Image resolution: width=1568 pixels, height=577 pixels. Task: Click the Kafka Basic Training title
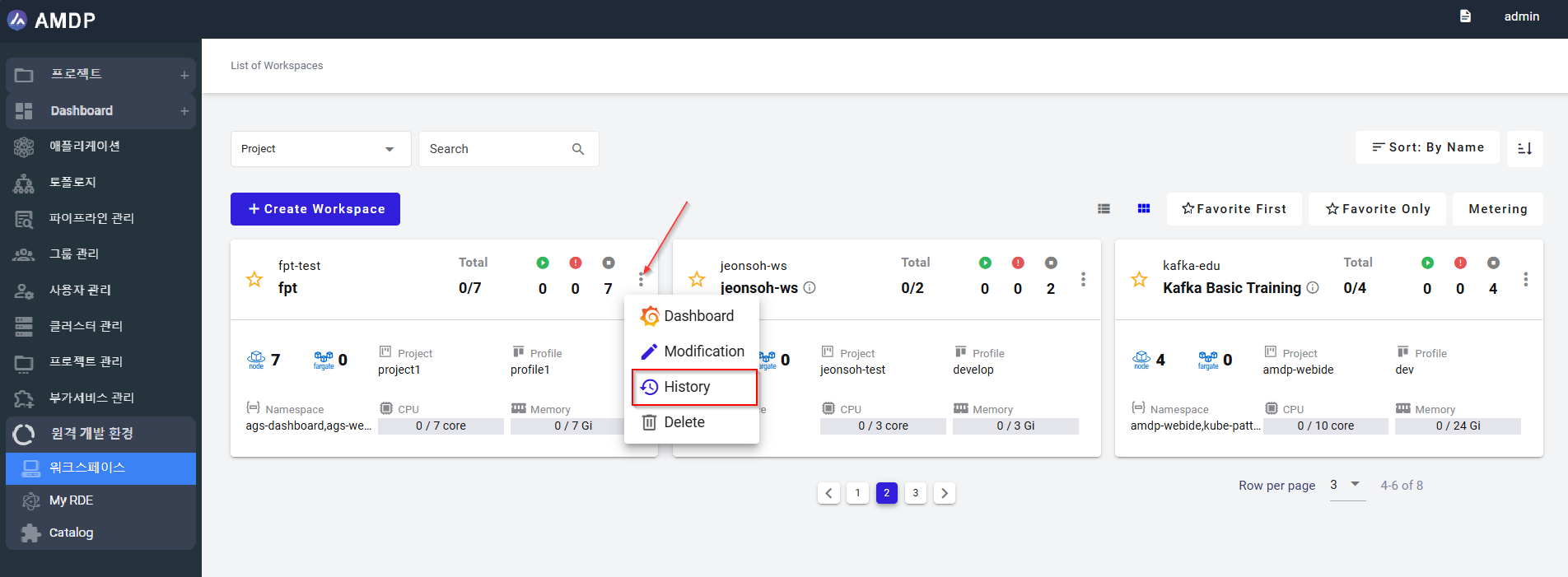1232,288
